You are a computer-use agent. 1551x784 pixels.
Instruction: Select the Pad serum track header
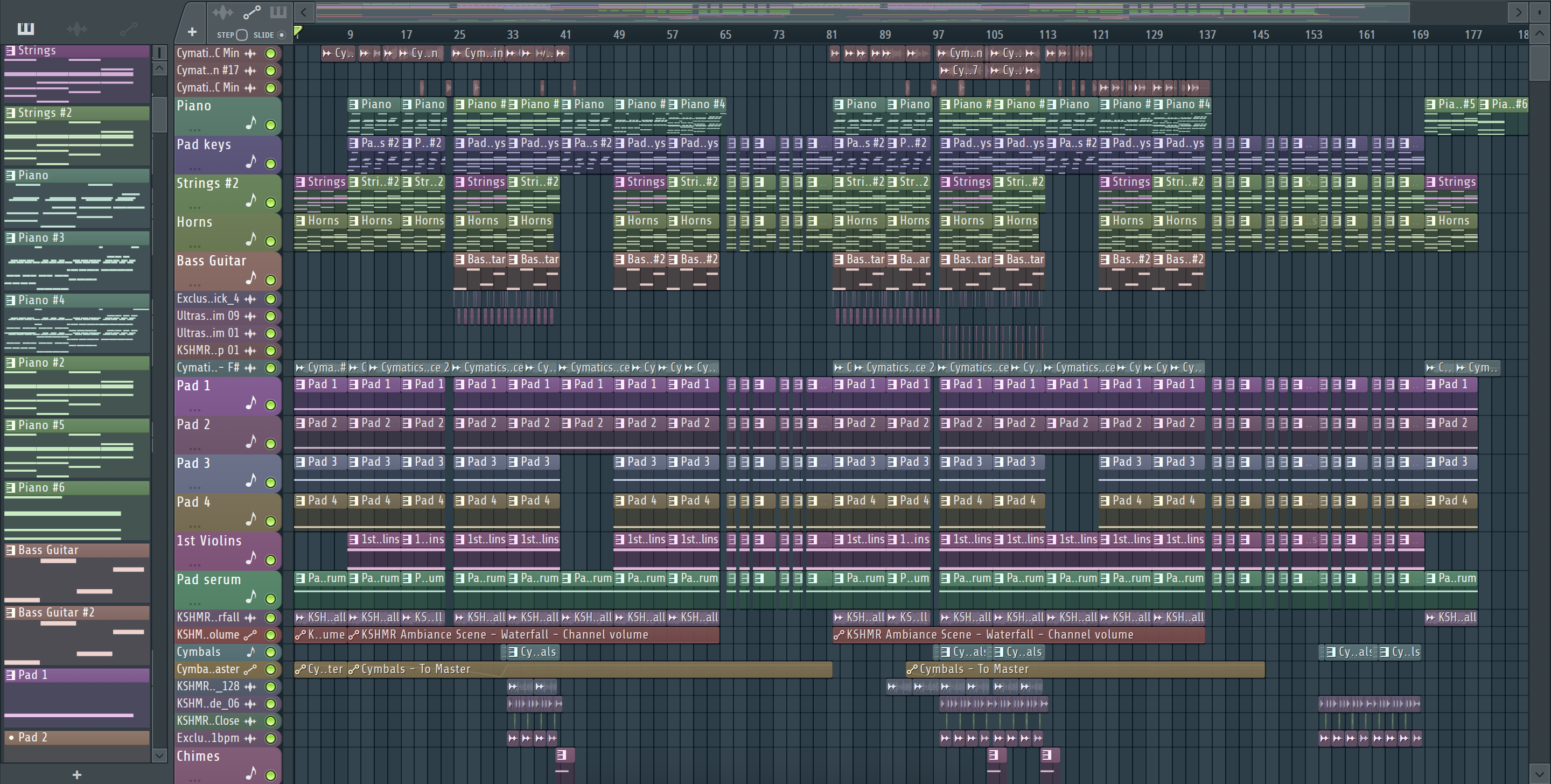(228, 589)
